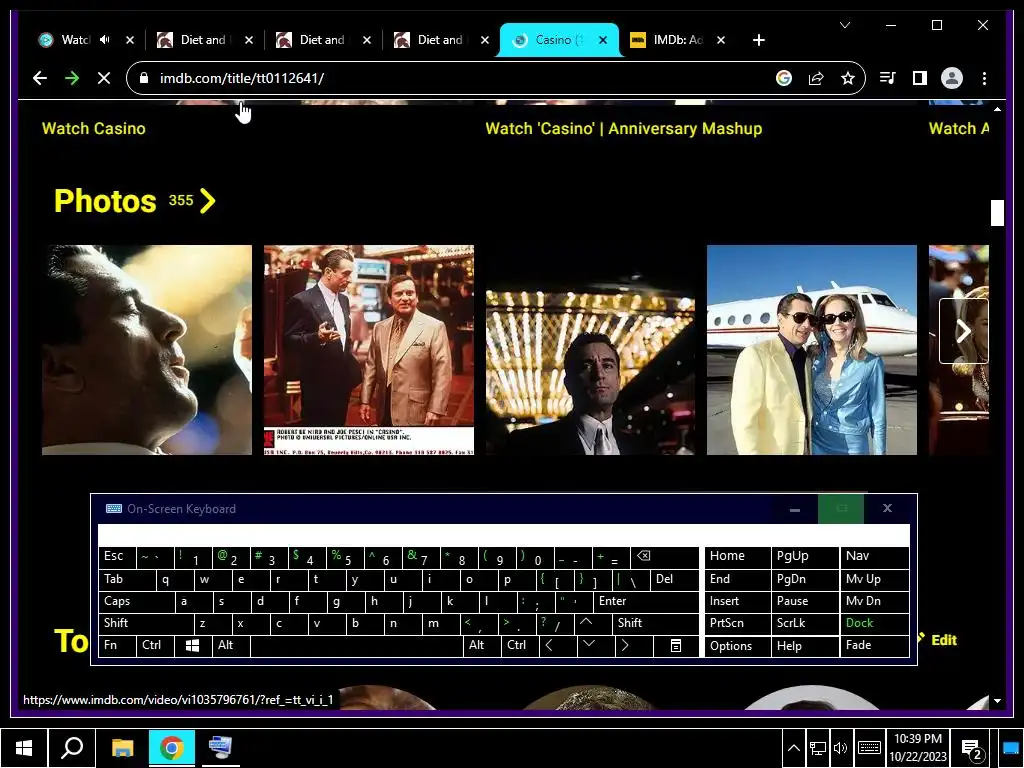Click the Fade key on On-Screen Keyboard
Image resolution: width=1024 pixels, height=768 pixels.
tap(874, 646)
